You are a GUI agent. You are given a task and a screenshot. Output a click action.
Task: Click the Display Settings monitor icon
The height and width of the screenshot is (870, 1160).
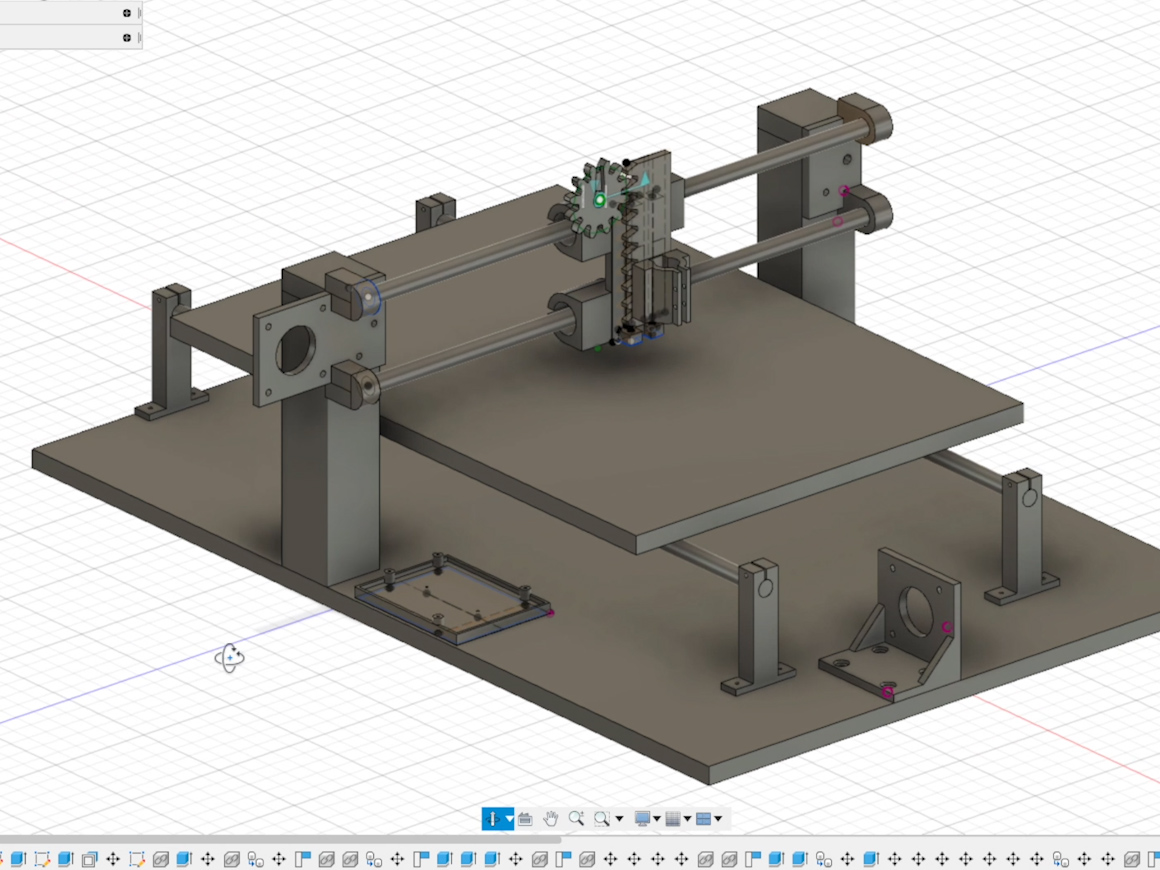642,819
